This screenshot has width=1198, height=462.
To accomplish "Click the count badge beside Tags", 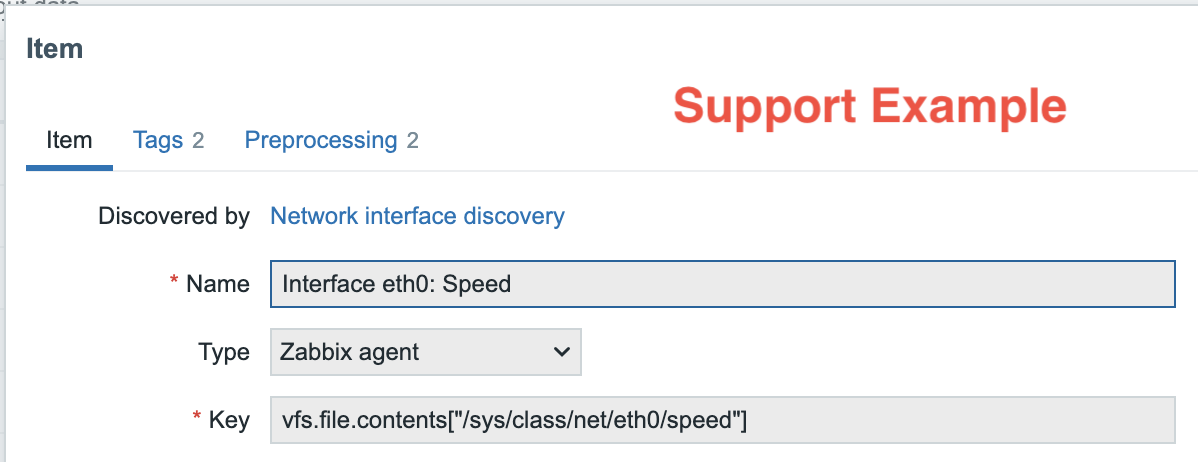I will click(198, 141).
